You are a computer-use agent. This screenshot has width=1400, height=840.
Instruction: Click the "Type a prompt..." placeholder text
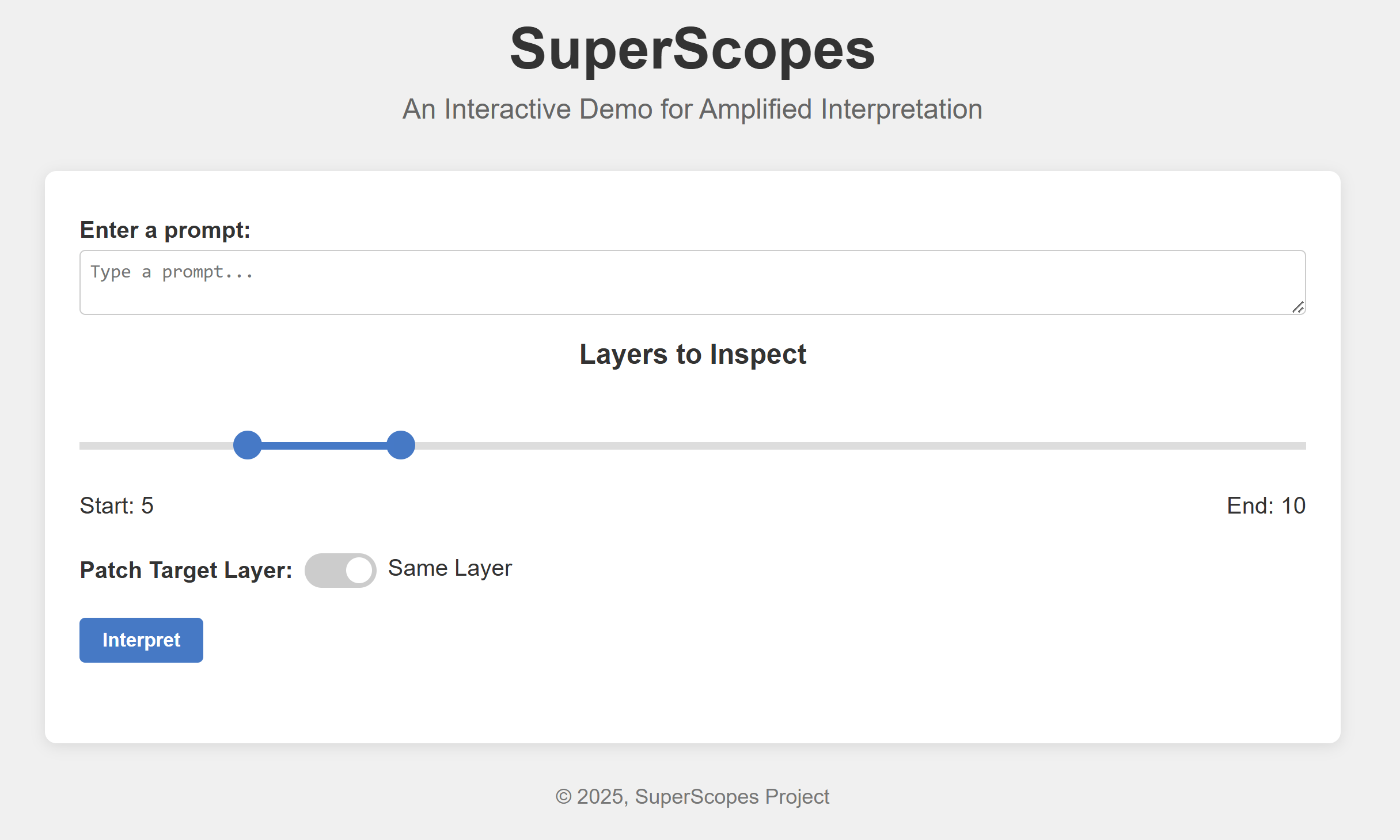172,272
